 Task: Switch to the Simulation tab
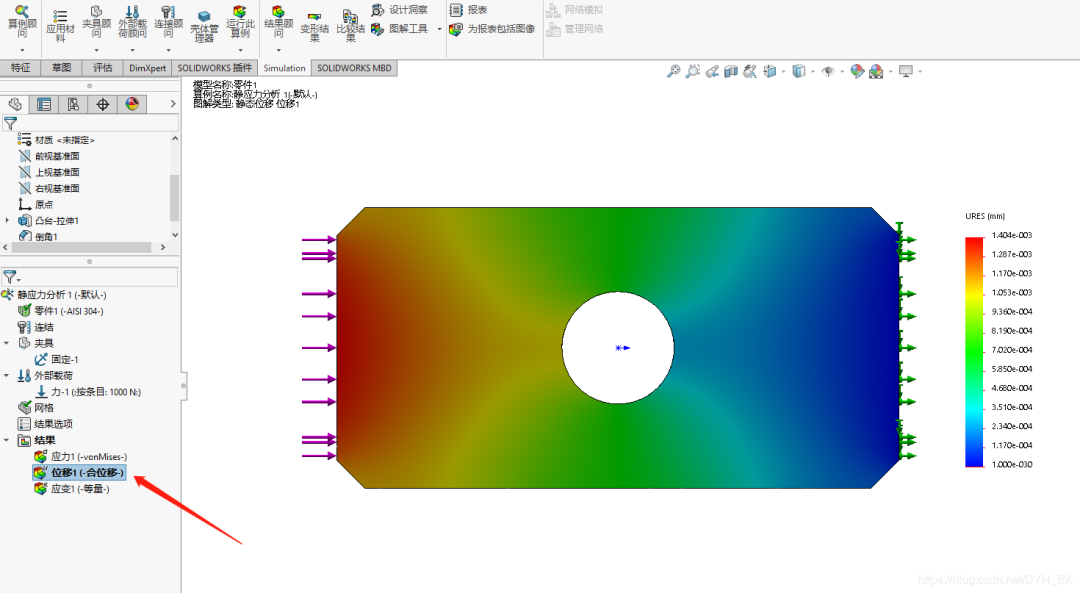(284, 67)
